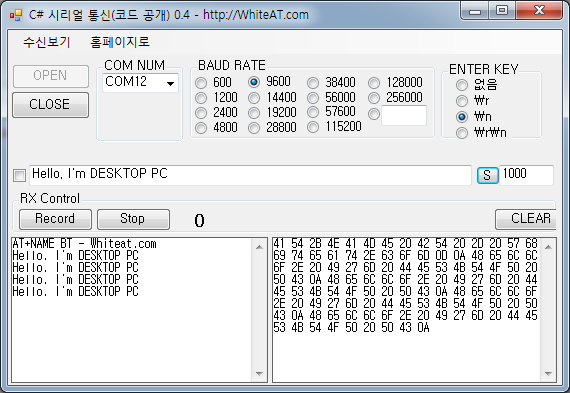This screenshot has height=393, width=570.
Task: Click the custom baud rate text box
Action: [x=404, y=115]
